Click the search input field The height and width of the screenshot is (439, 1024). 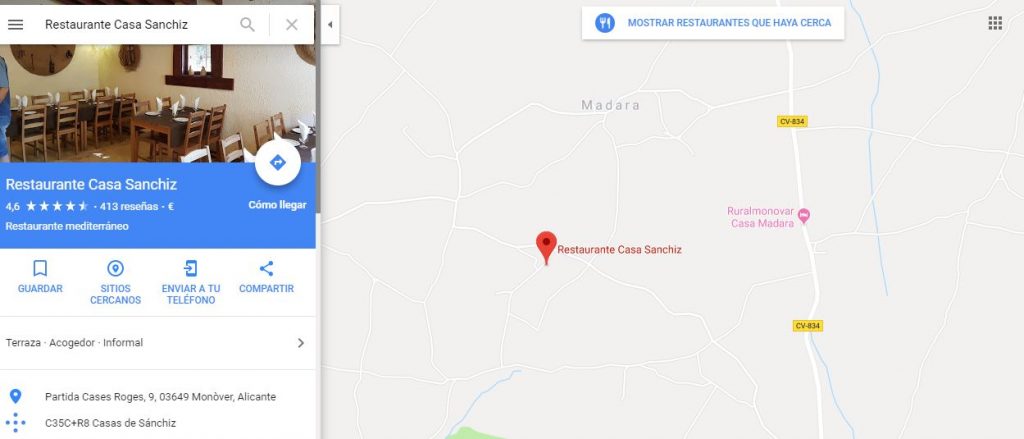pyautogui.click(x=137, y=25)
